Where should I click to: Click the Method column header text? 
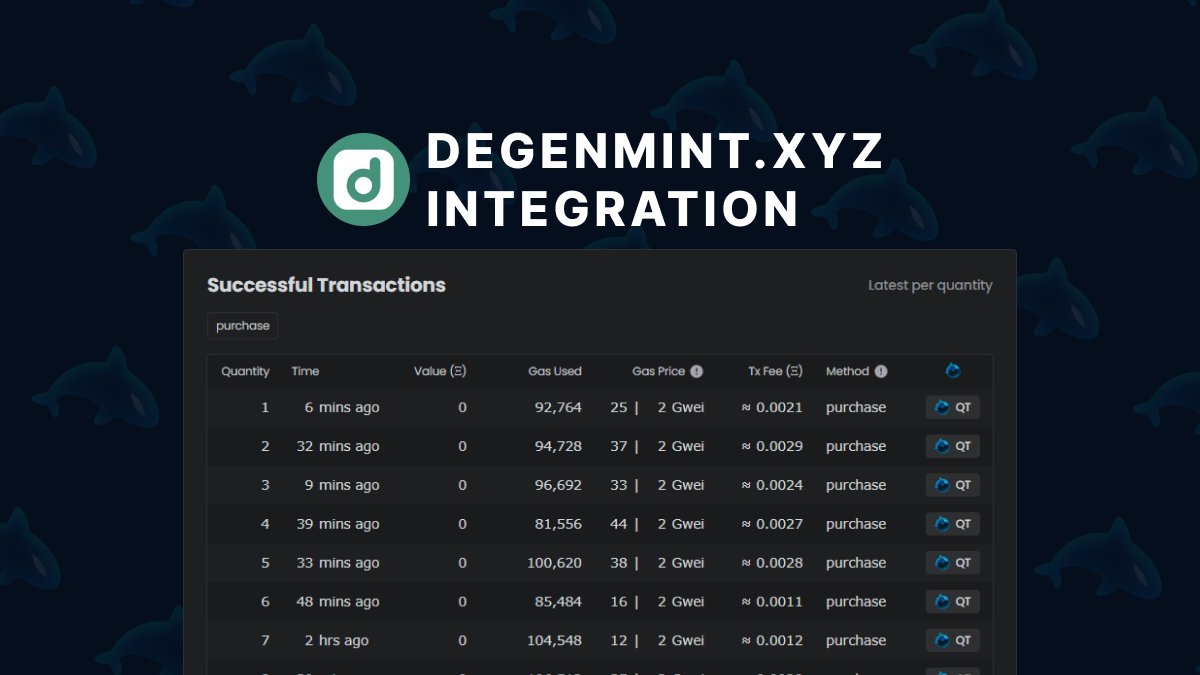tap(848, 371)
